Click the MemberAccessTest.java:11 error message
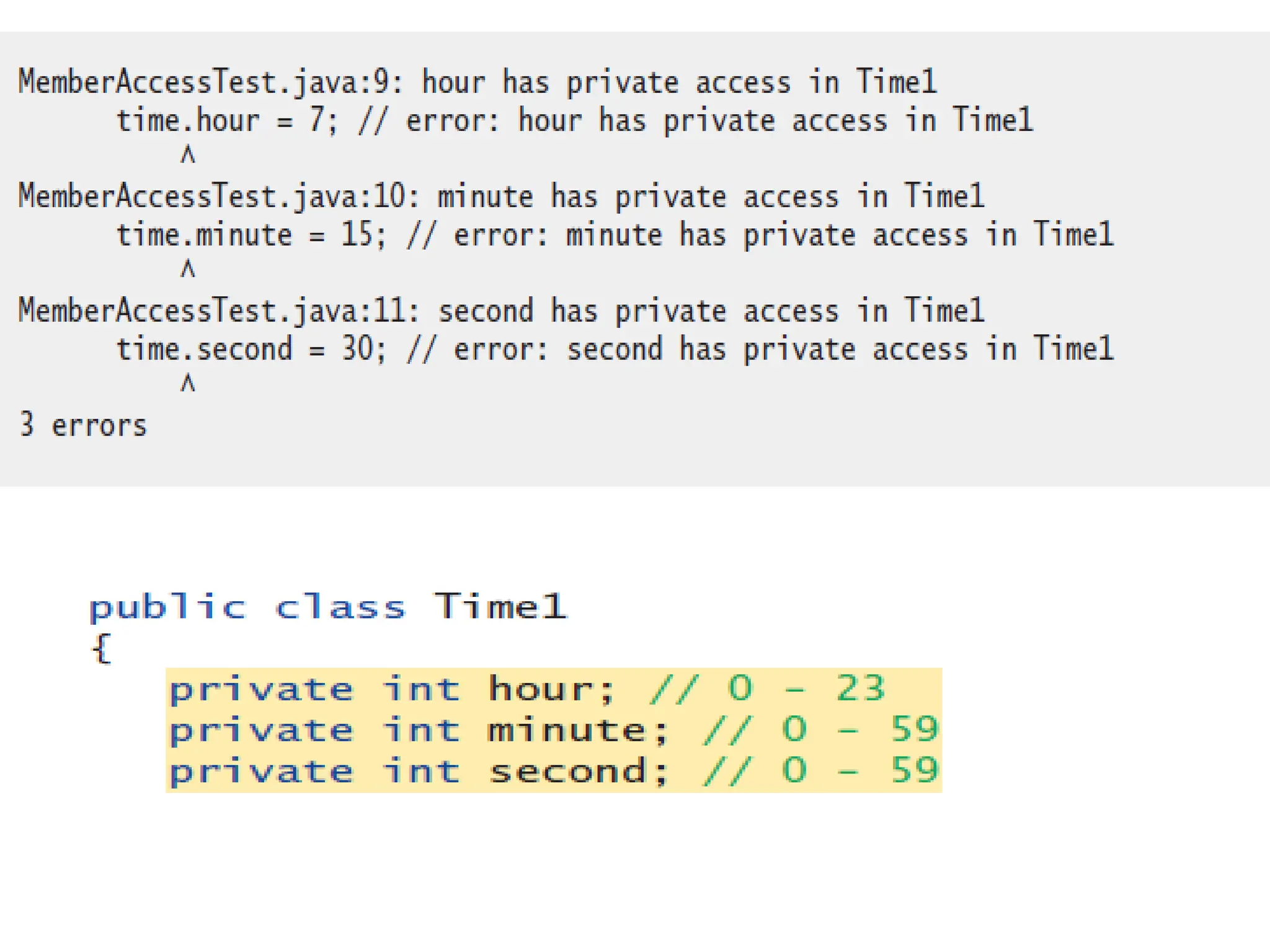Image resolution: width=1270 pixels, height=952 pixels. tap(501, 311)
